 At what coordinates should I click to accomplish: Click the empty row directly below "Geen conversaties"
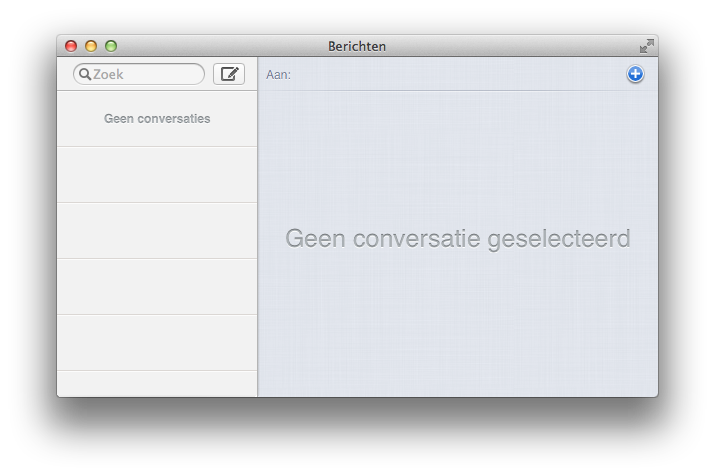click(157, 175)
